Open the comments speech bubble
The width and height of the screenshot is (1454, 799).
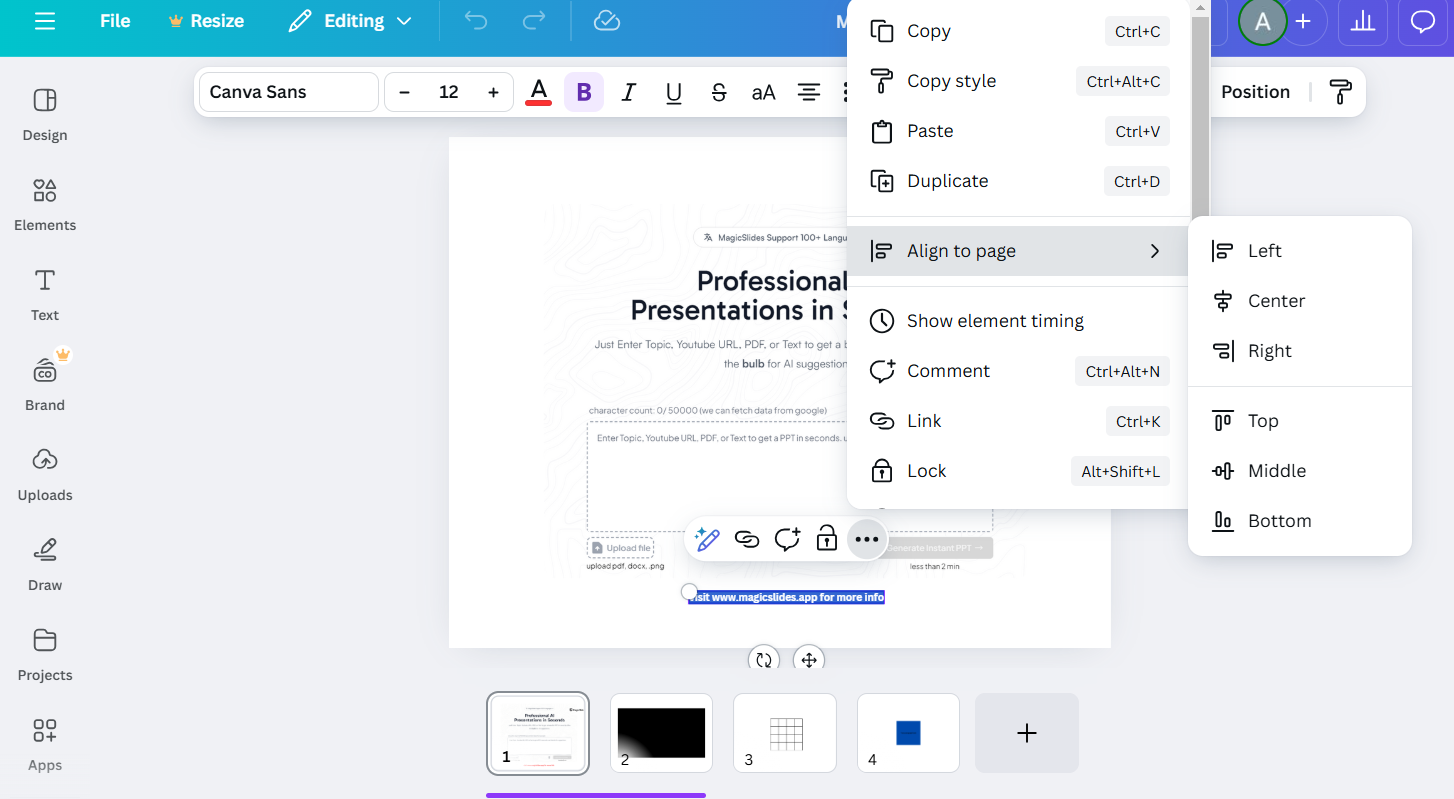tap(1422, 22)
